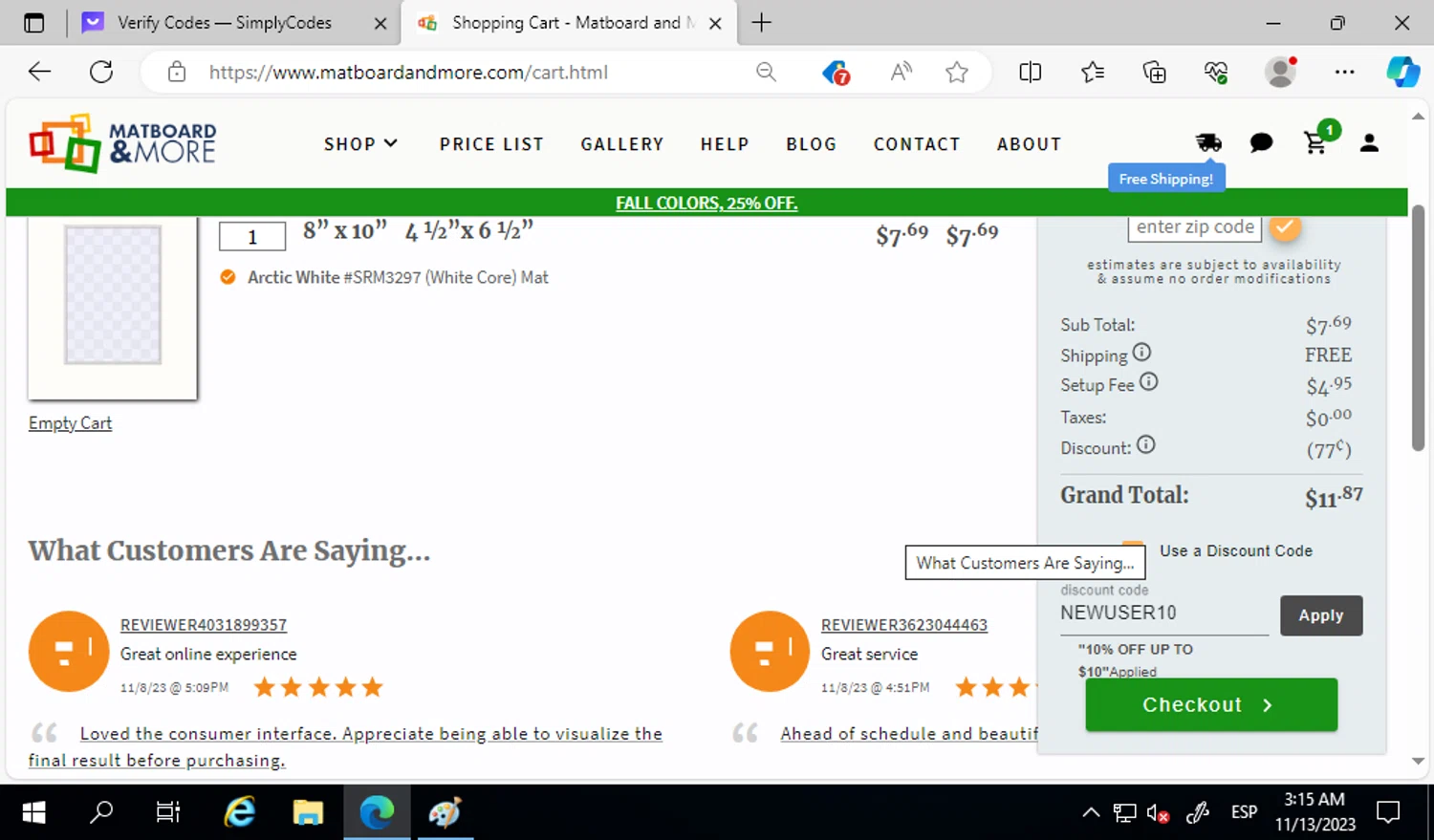Open File Explorer from taskbar
The width and height of the screenshot is (1434, 840).
(308, 812)
